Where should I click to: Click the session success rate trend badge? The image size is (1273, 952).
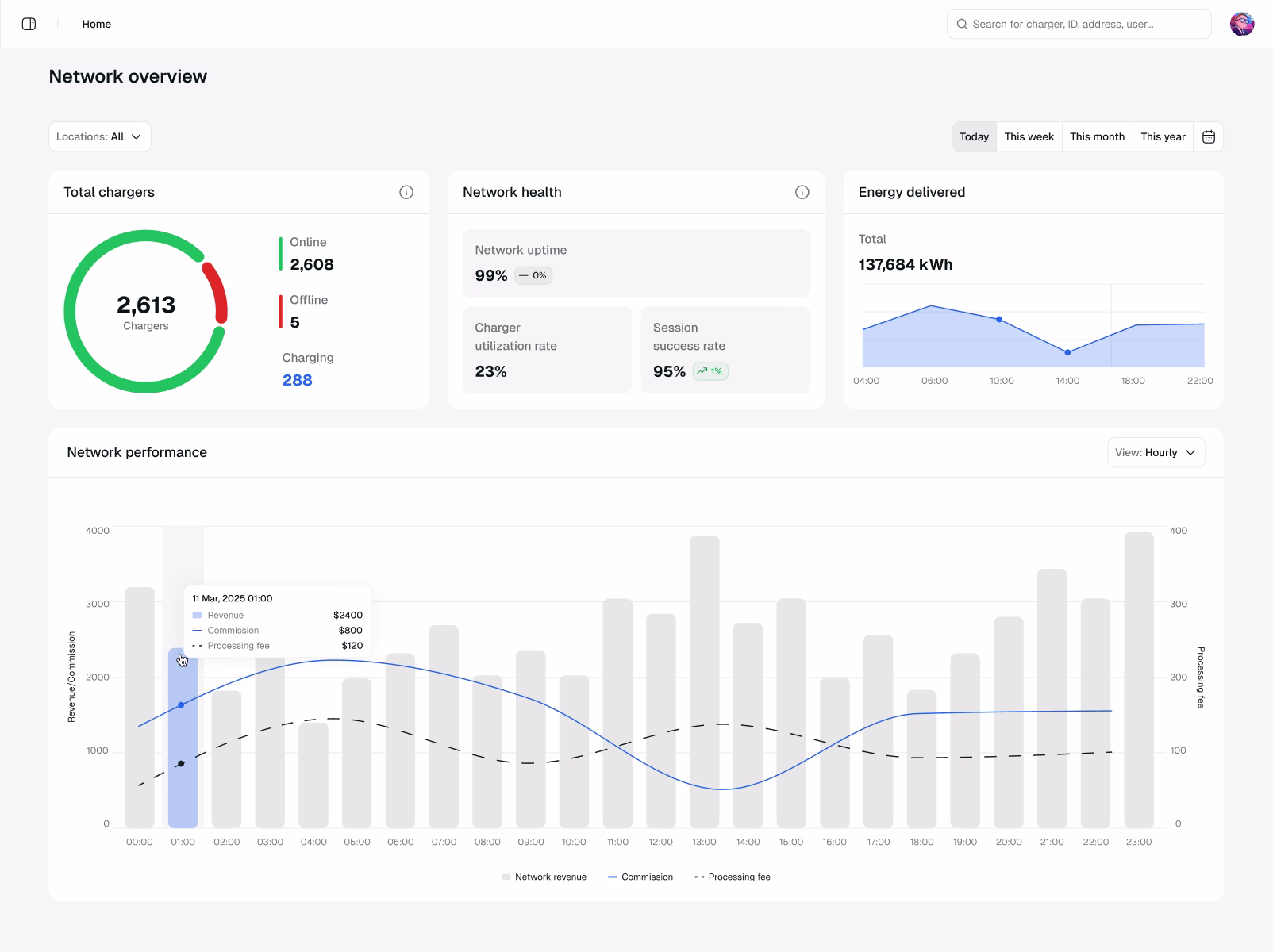coord(710,371)
